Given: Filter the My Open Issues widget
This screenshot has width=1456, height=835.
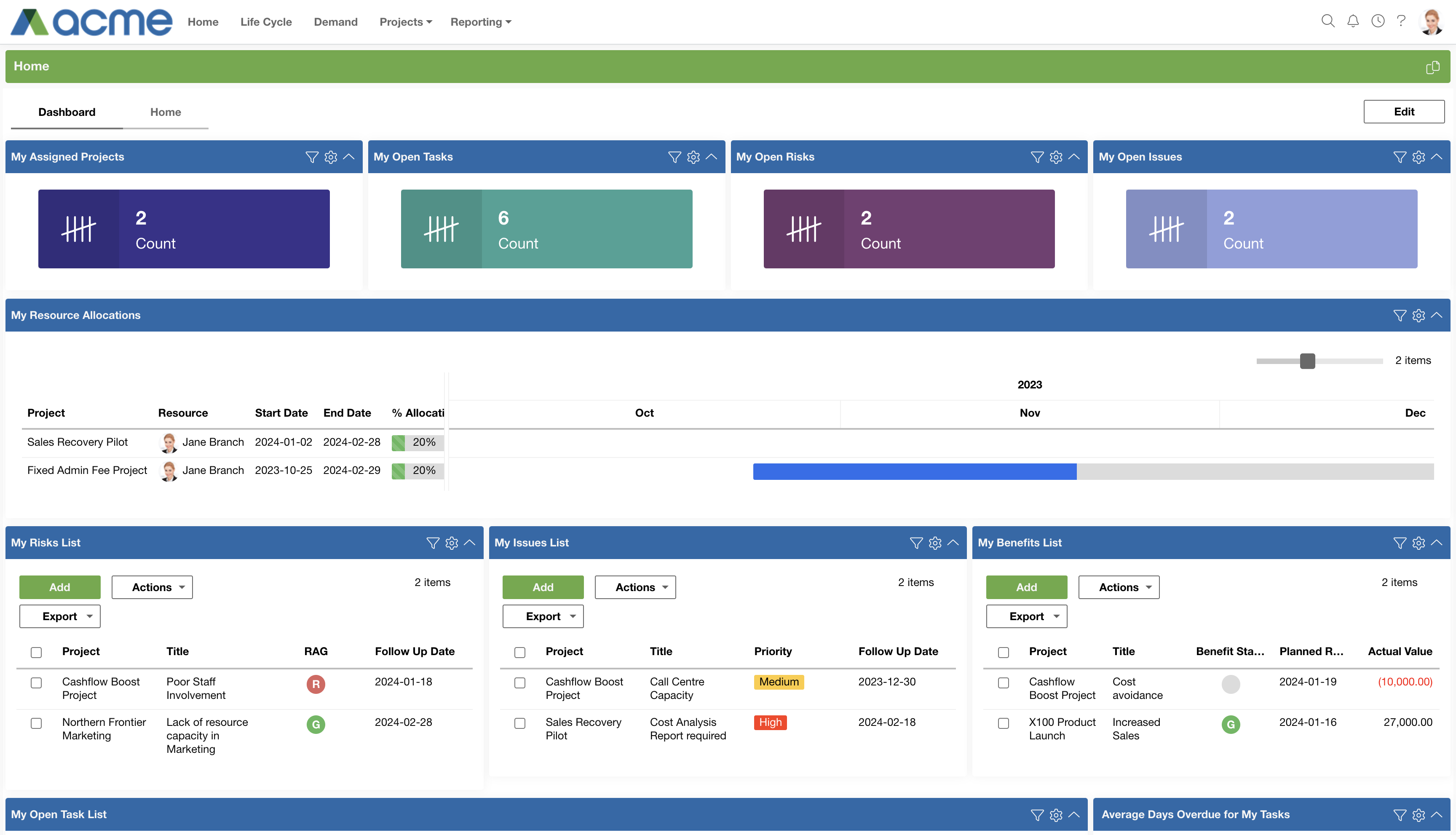Looking at the screenshot, I should [x=1400, y=157].
